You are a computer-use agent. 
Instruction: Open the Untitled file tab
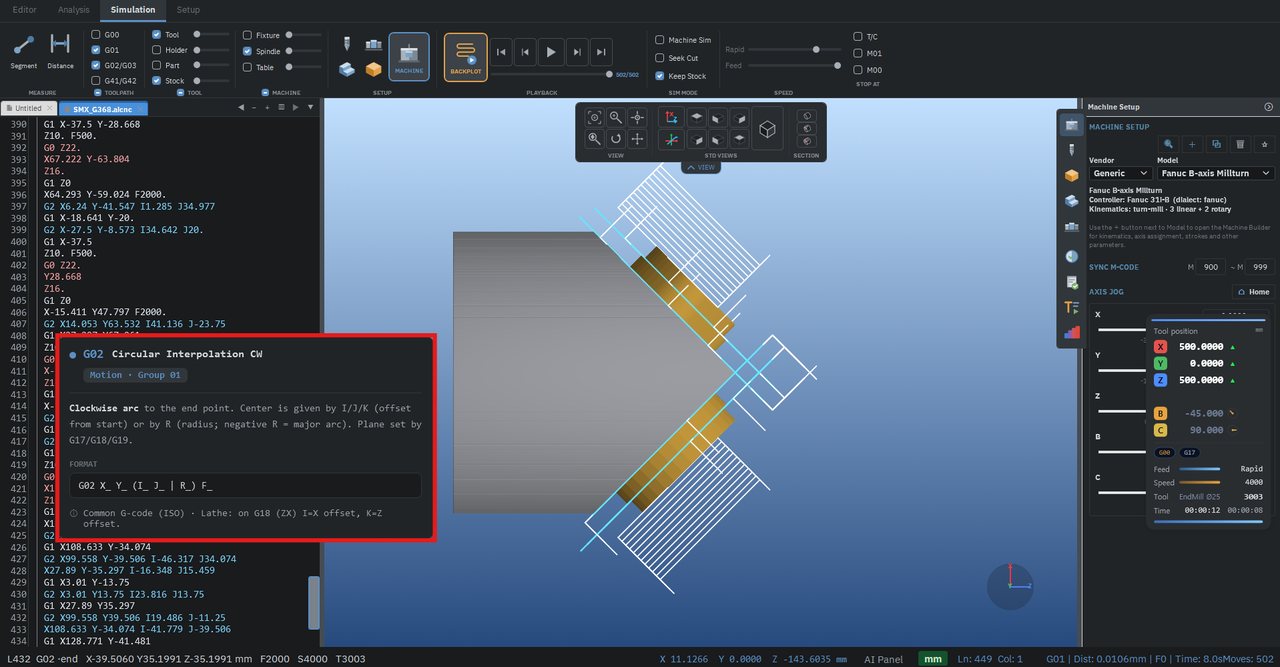[x=27, y=108]
